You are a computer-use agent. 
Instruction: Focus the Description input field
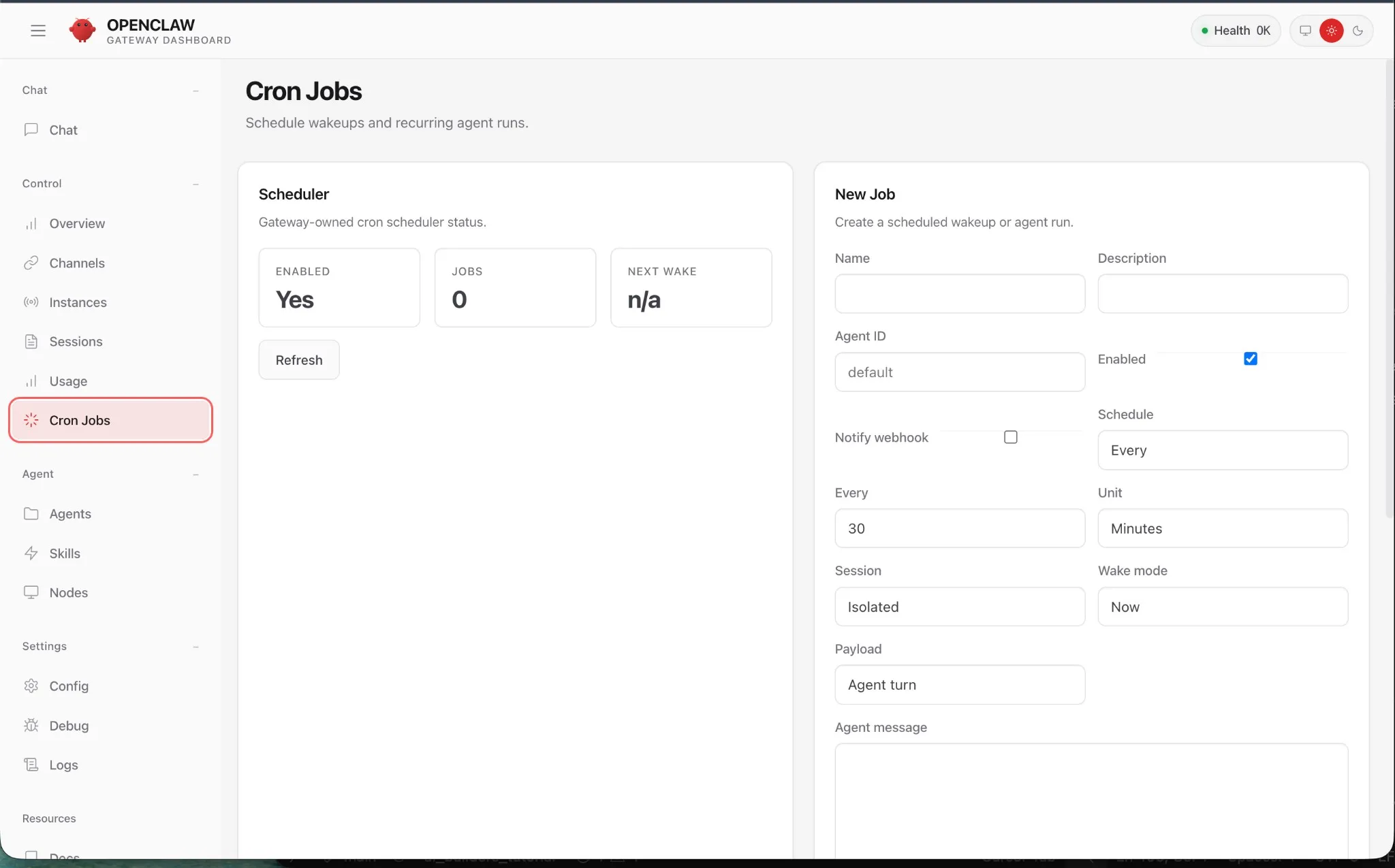coord(1223,293)
